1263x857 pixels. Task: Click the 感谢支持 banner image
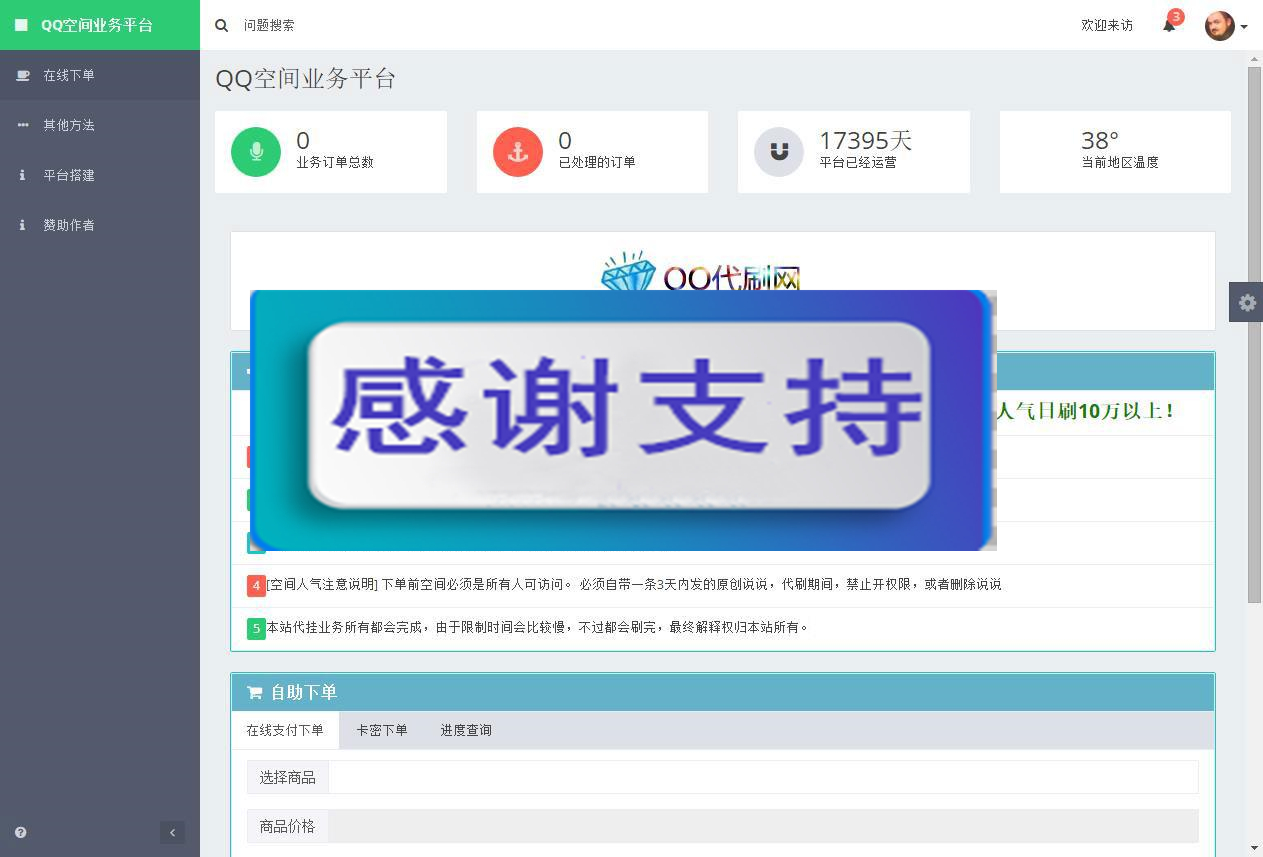623,420
